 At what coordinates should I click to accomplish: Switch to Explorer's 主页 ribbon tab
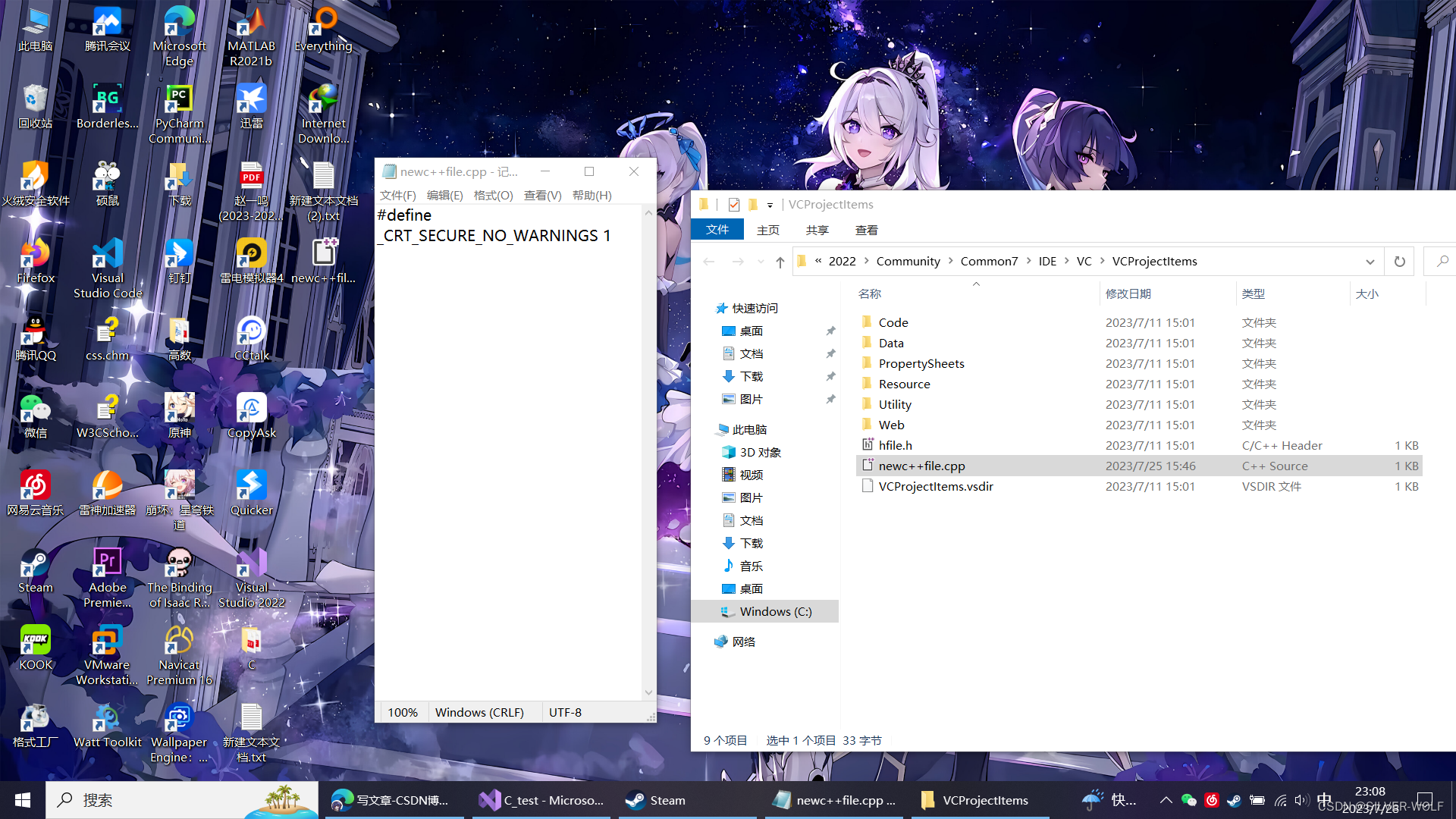[768, 230]
